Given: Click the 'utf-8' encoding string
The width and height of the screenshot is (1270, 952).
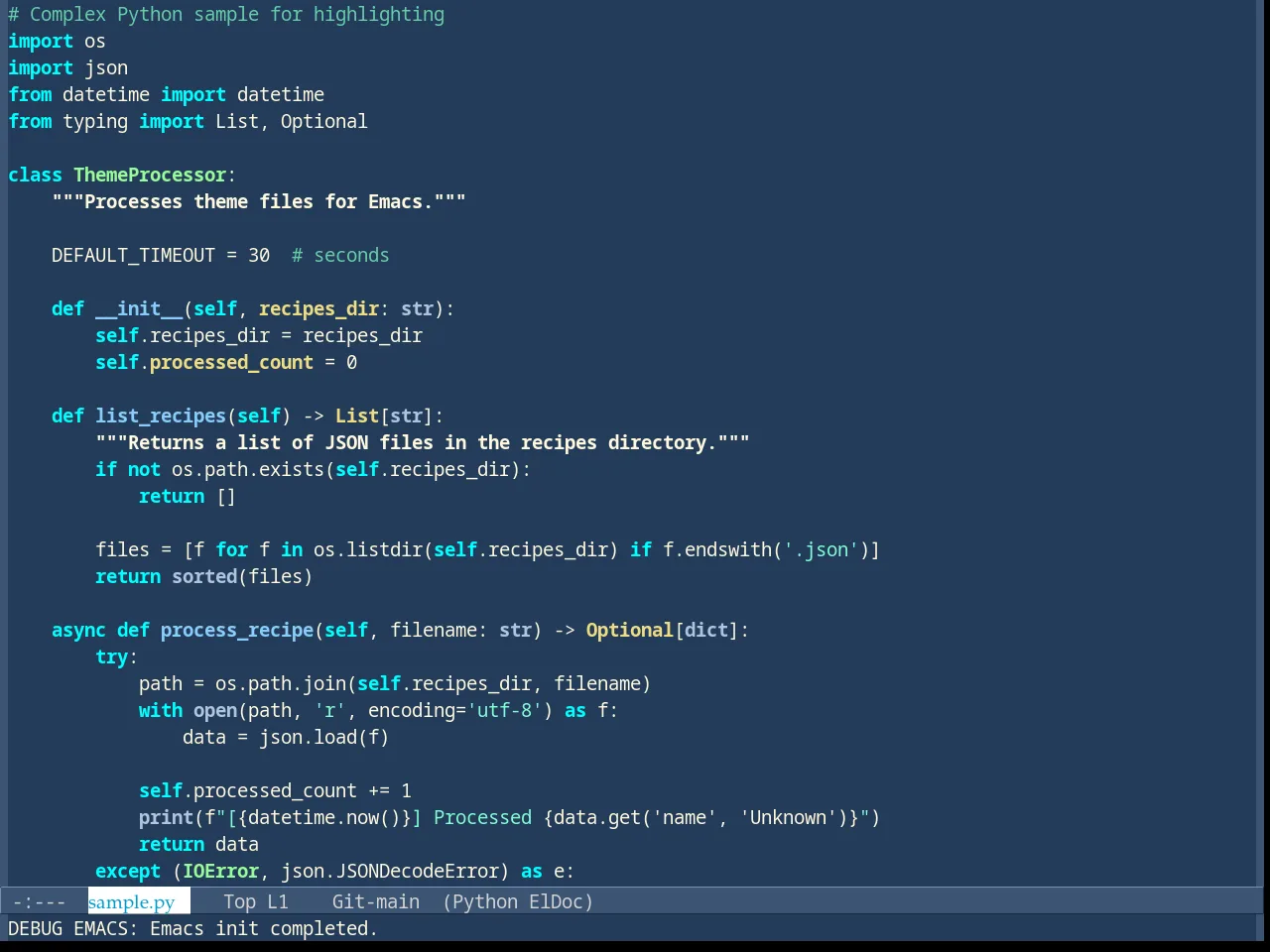Looking at the screenshot, I should click(x=505, y=710).
